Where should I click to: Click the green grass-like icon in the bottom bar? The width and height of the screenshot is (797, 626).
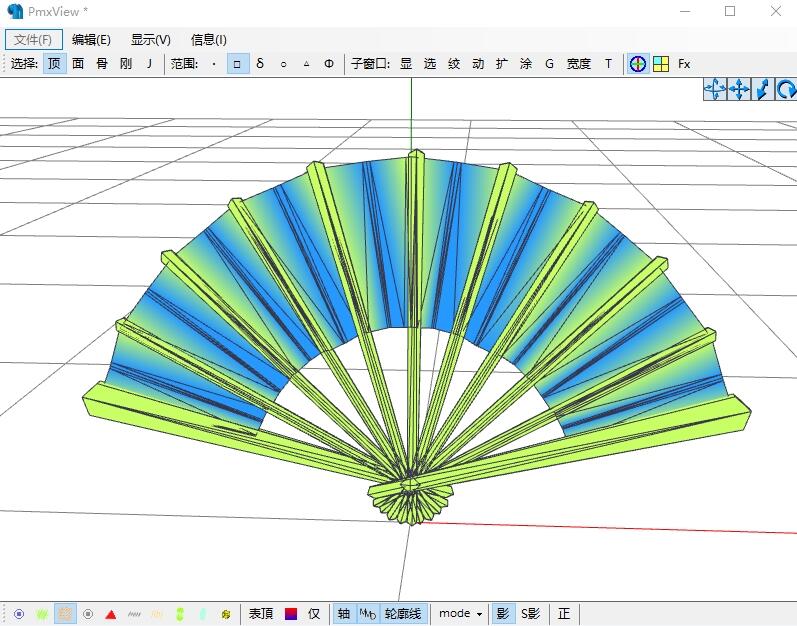click(42, 614)
